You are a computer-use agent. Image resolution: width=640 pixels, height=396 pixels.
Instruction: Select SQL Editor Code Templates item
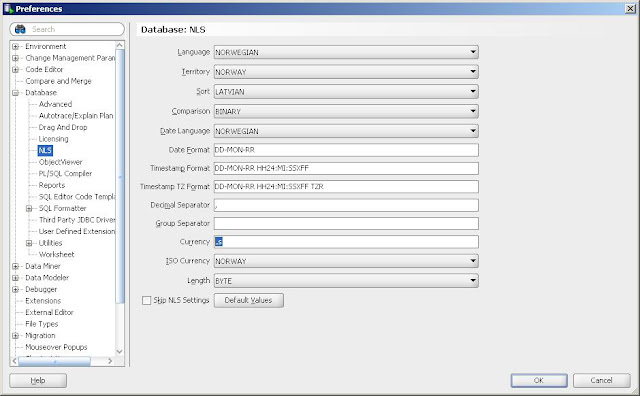[x=77, y=196]
